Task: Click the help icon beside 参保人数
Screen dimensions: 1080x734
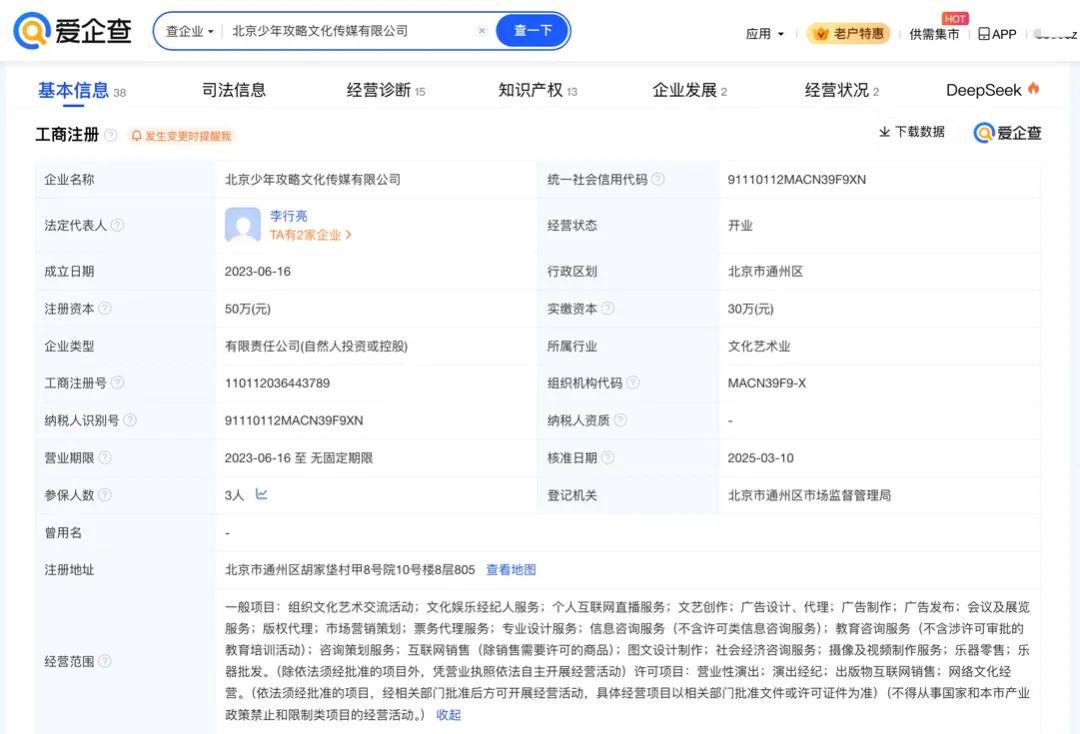Action: 105,494
